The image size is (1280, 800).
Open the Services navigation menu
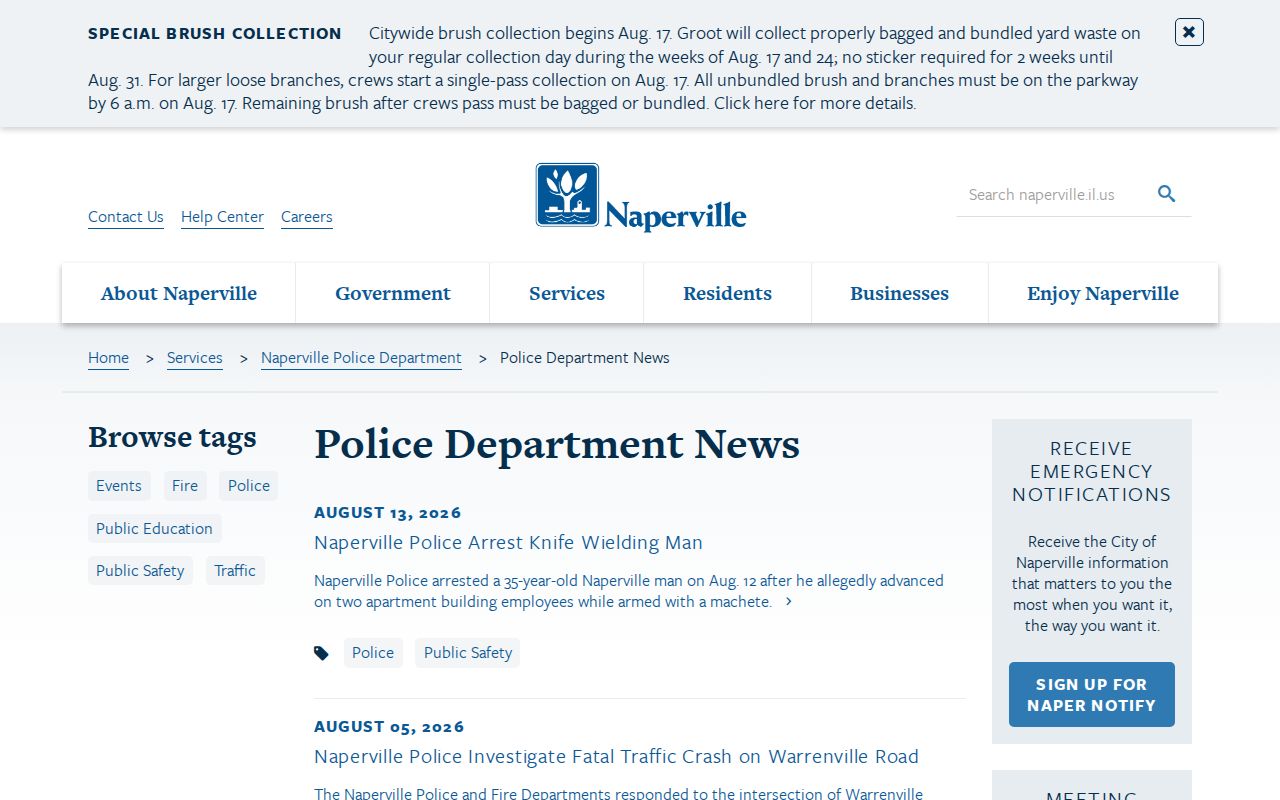tap(567, 293)
